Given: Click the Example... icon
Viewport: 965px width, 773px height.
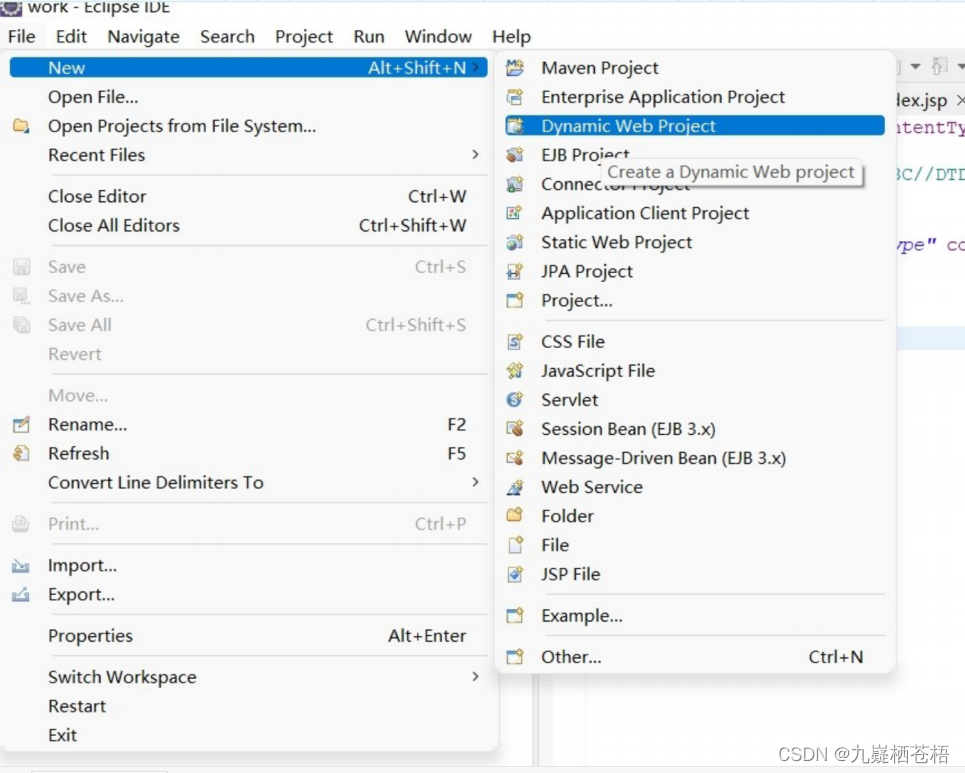Looking at the screenshot, I should [515, 615].
